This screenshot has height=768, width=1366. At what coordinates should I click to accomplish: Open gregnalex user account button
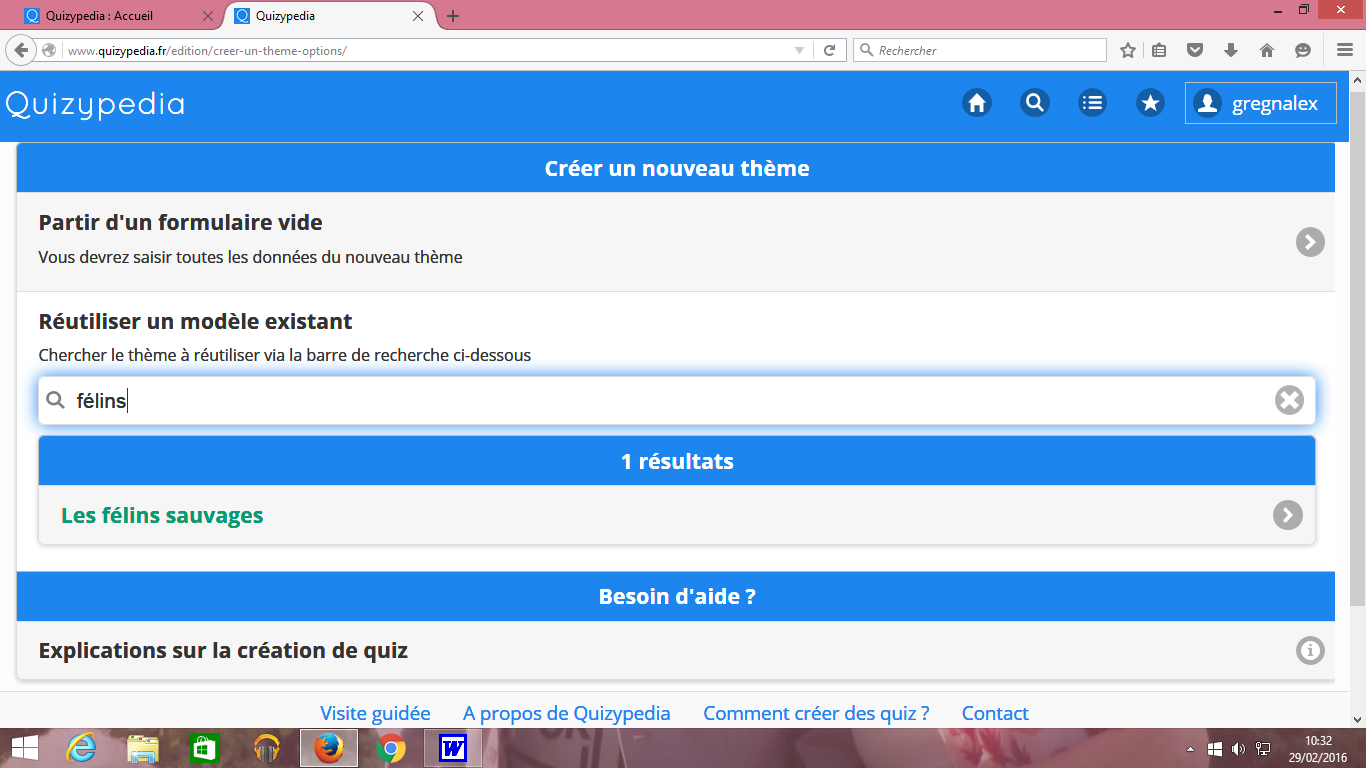[x=1260, y=103]
